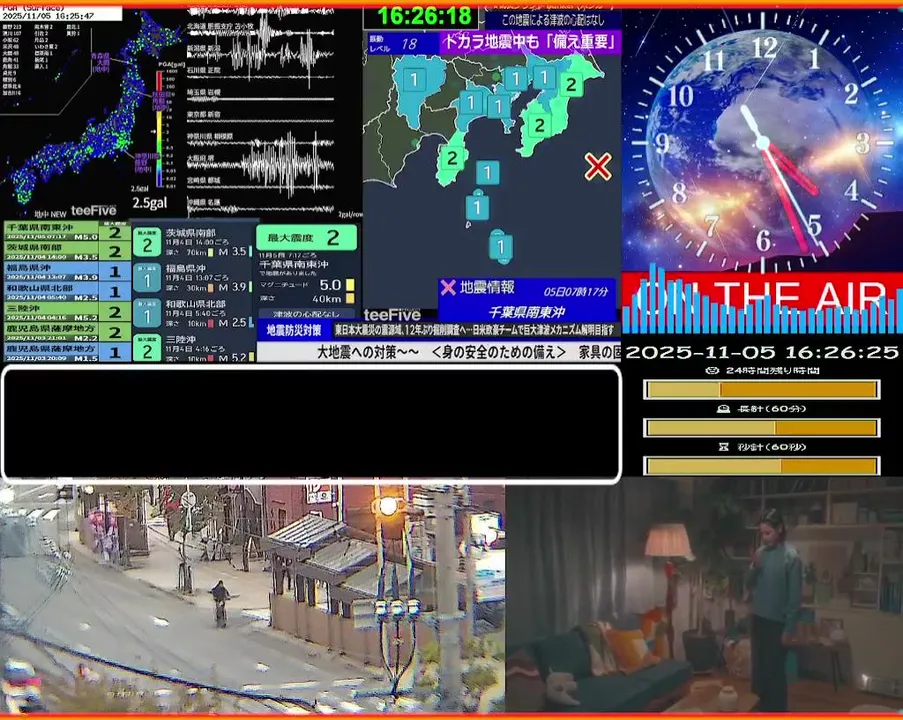Click the analog earth clock face
The height and width of the screenshot is (720, 903).
coord(762,144)
